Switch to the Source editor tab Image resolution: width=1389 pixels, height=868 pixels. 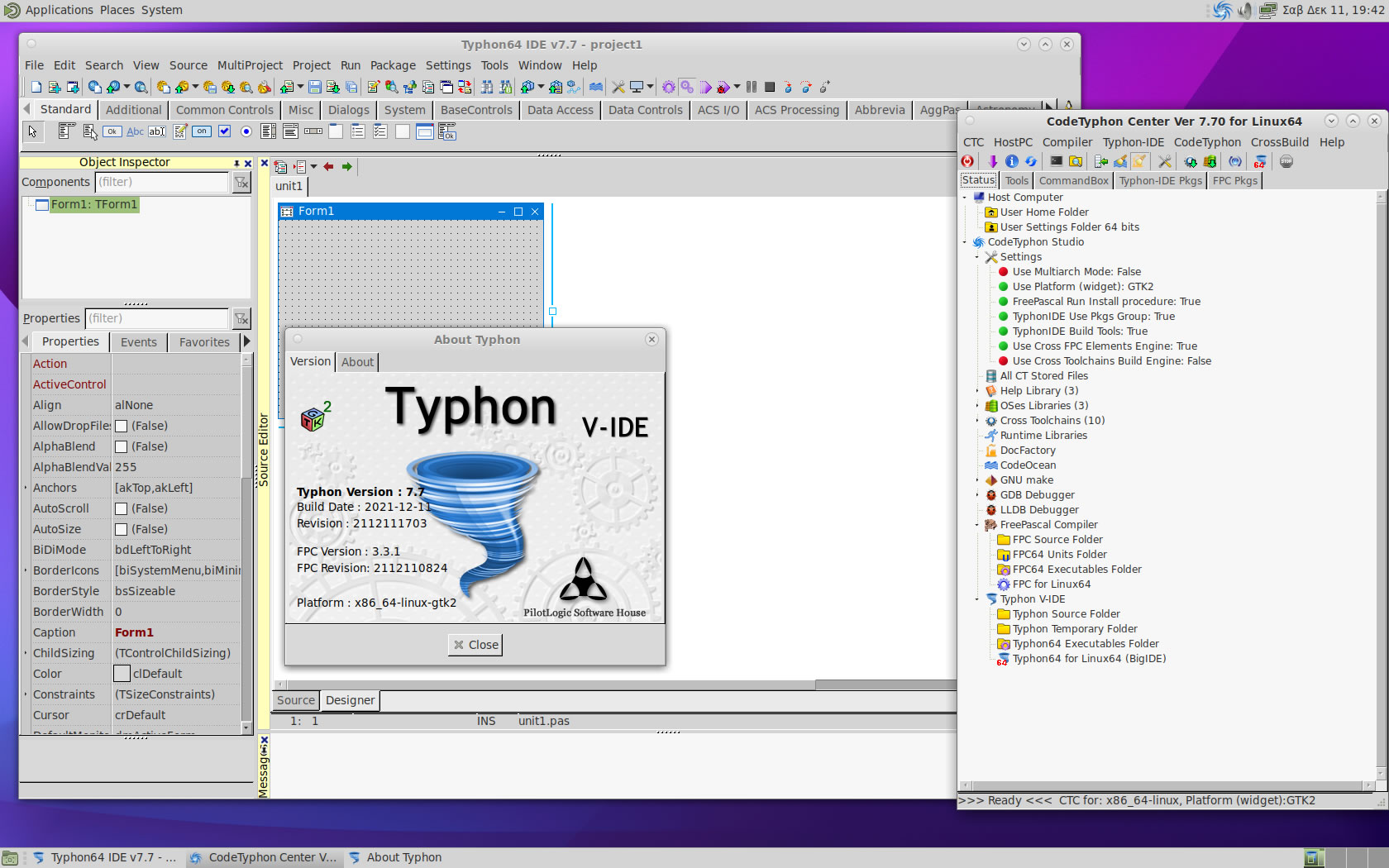click(295, 700)
